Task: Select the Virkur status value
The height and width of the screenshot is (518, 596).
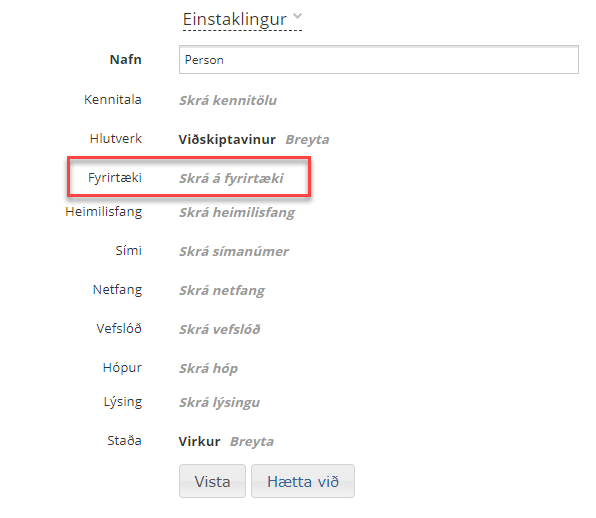Action: pyautogui.click(x=199, y=442)
